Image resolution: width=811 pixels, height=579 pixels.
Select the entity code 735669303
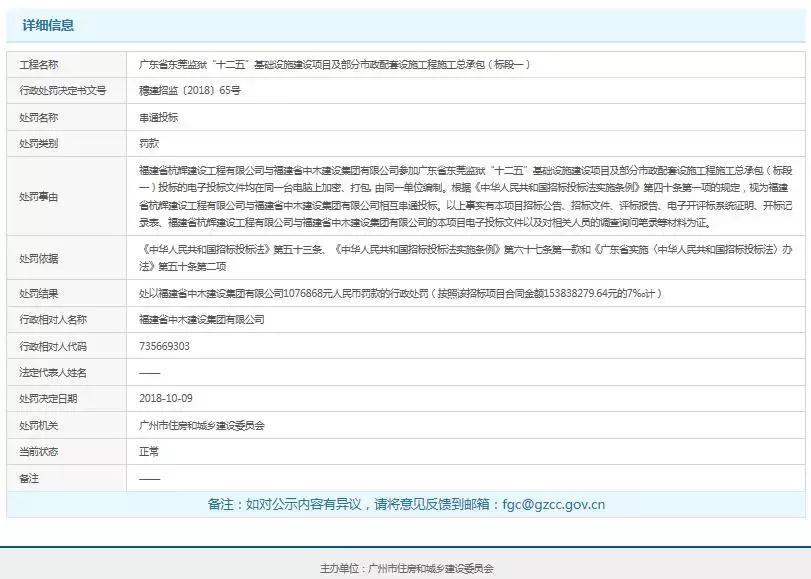165,349
